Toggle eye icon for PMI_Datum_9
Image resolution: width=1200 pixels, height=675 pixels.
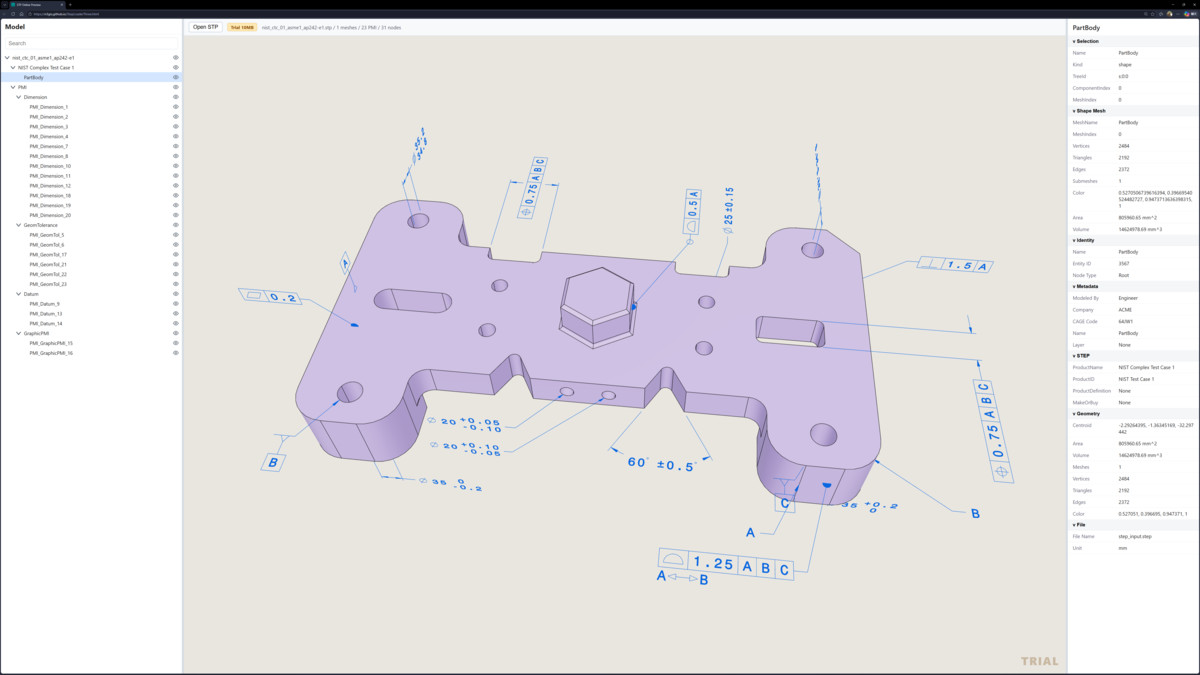point(176,304)
